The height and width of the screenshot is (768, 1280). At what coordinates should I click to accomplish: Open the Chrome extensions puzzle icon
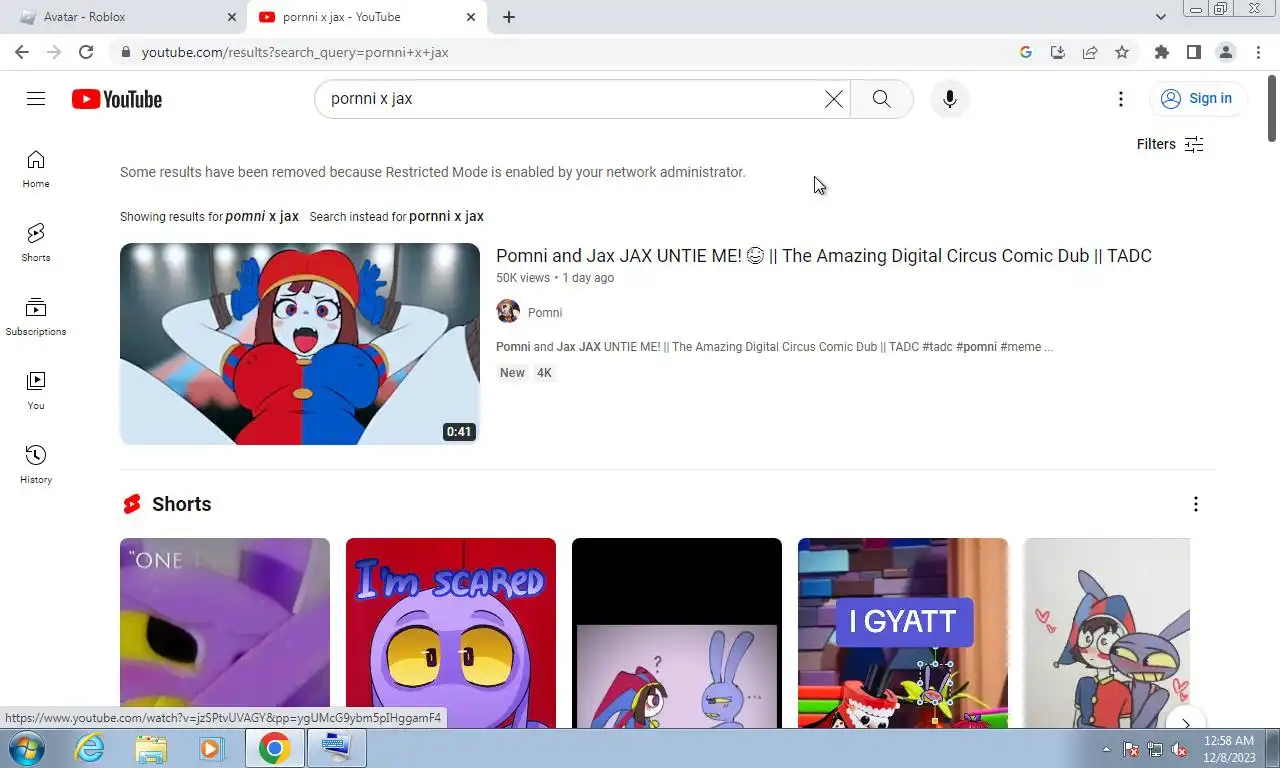[1161, 52]
